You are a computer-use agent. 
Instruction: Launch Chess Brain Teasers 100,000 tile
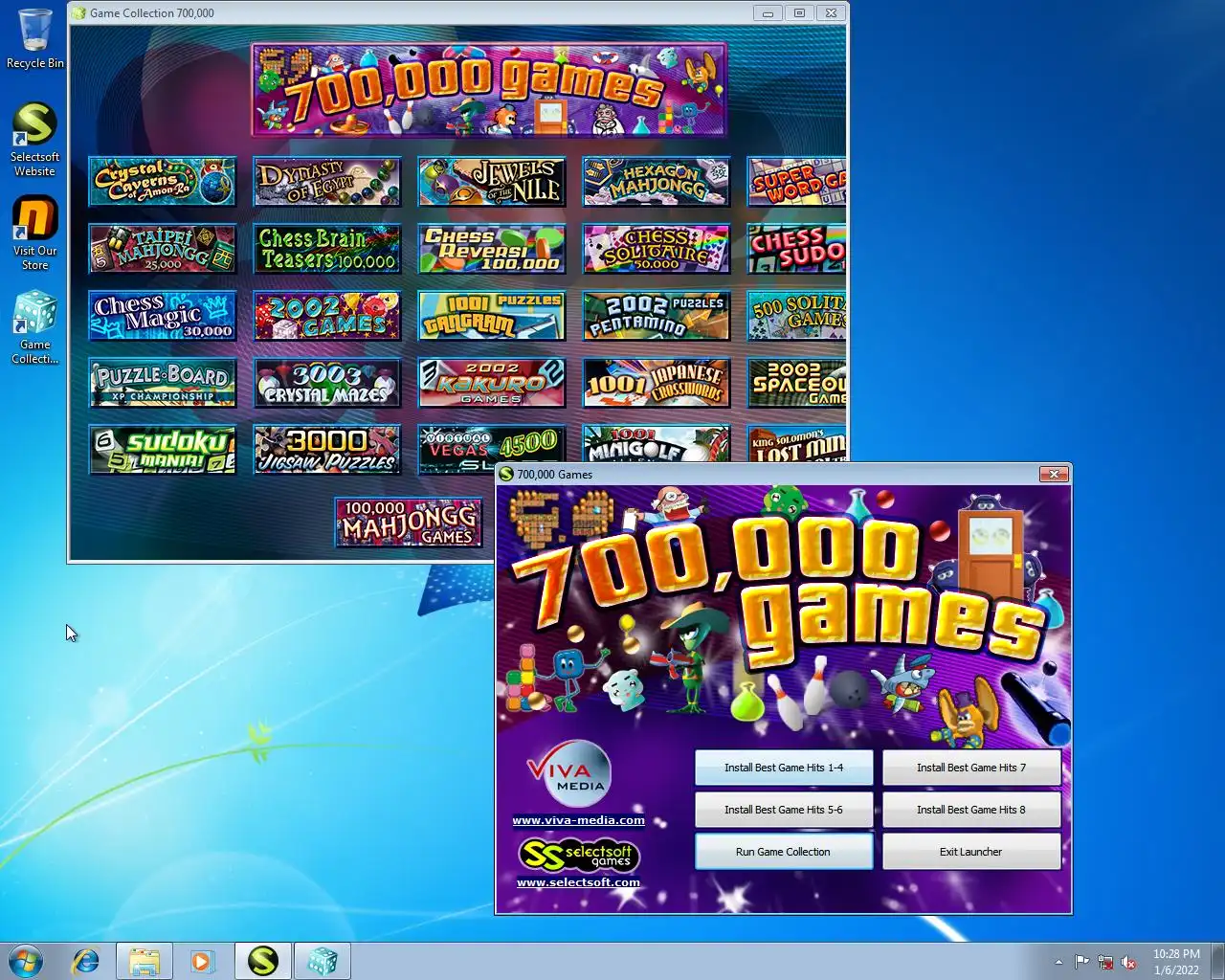tap(326, 249)
